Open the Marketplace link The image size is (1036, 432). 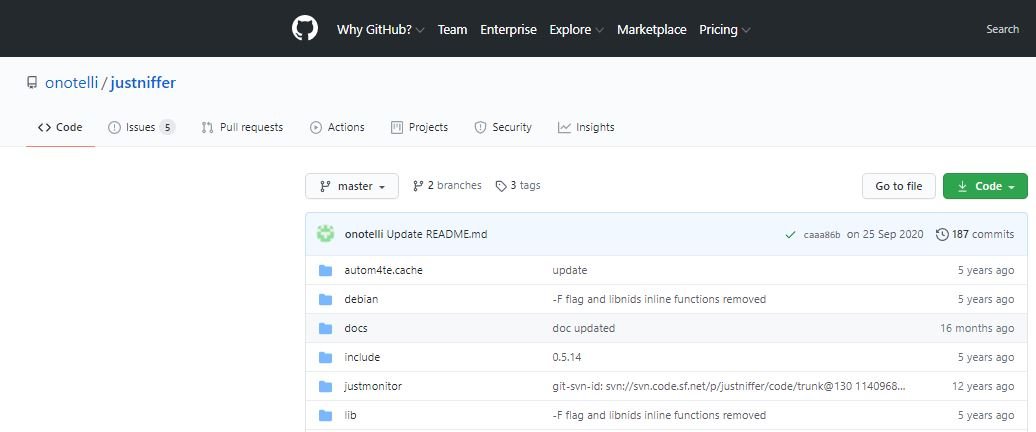(651, 30)
